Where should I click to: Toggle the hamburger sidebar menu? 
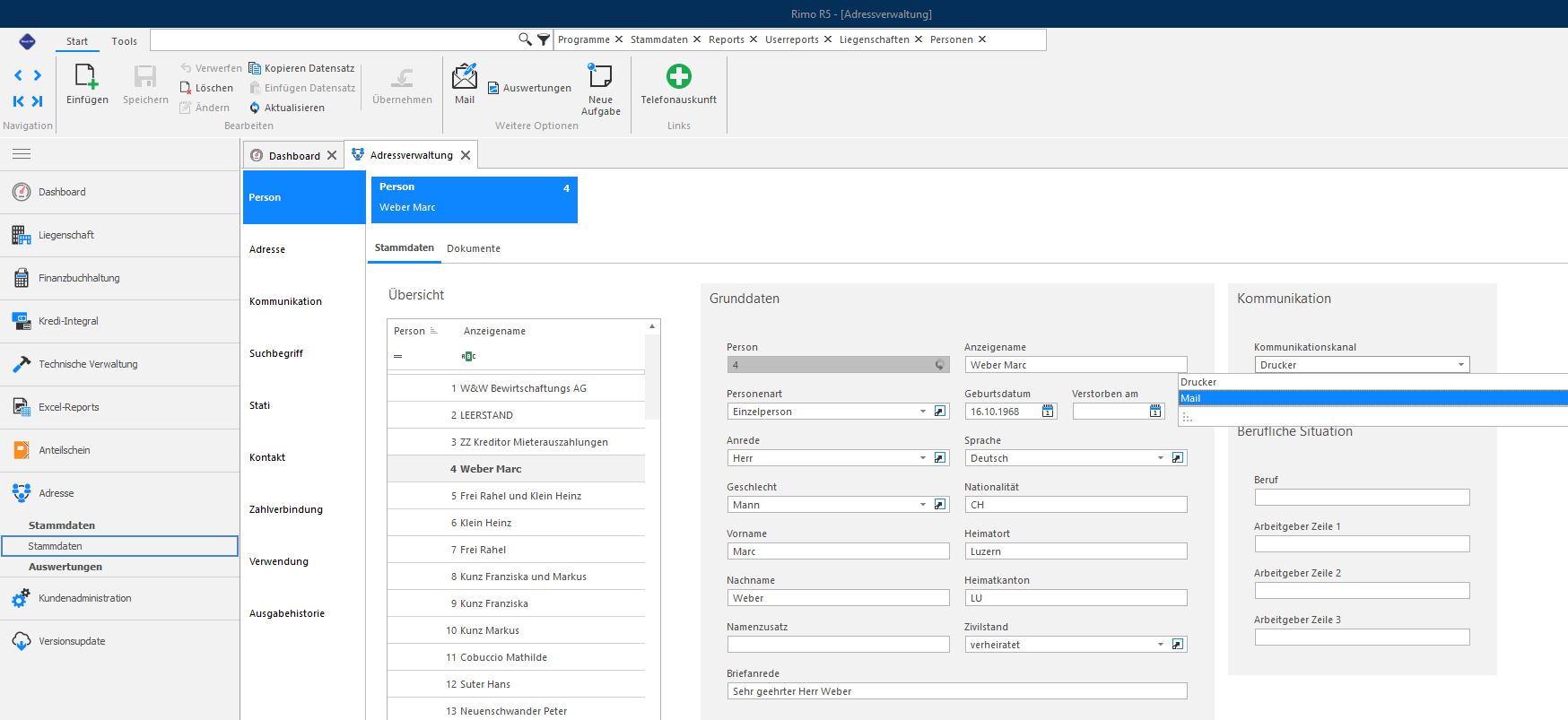[22, 154]
